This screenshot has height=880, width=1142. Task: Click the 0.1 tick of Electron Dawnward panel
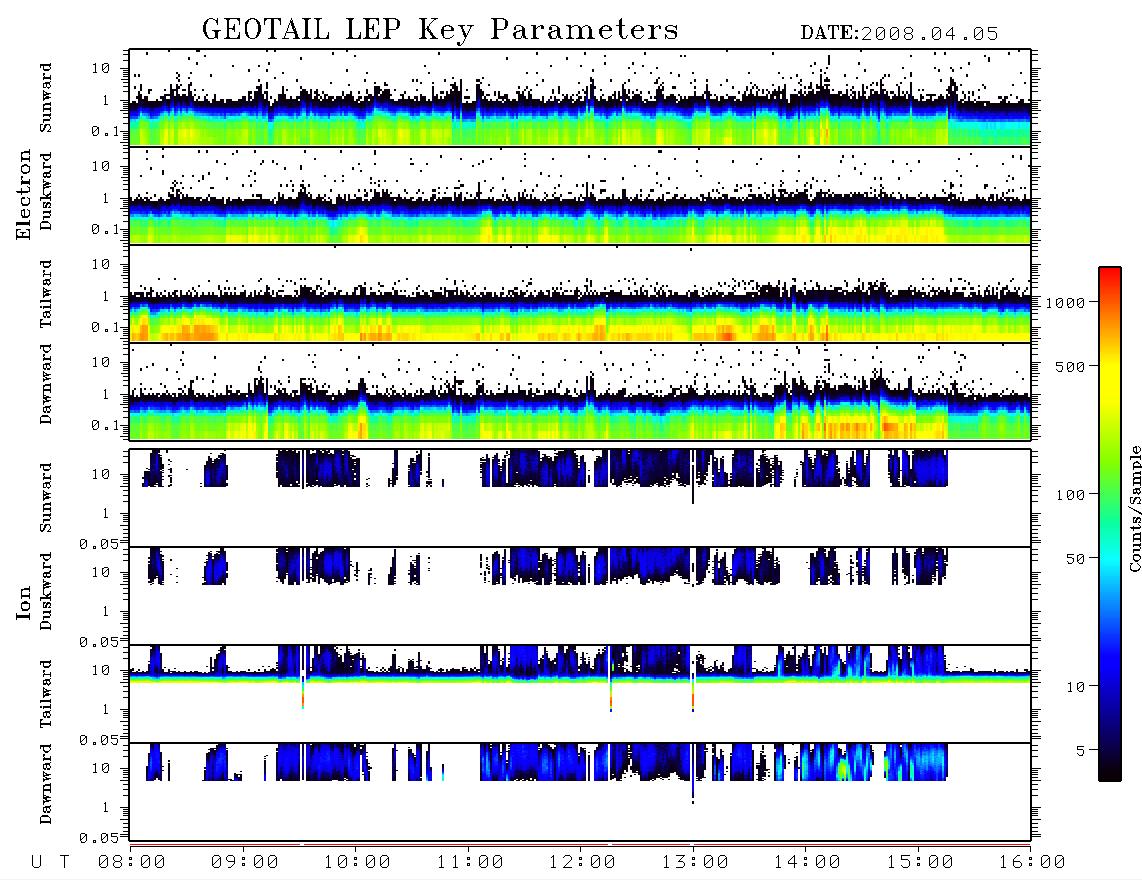coord(106,425)
